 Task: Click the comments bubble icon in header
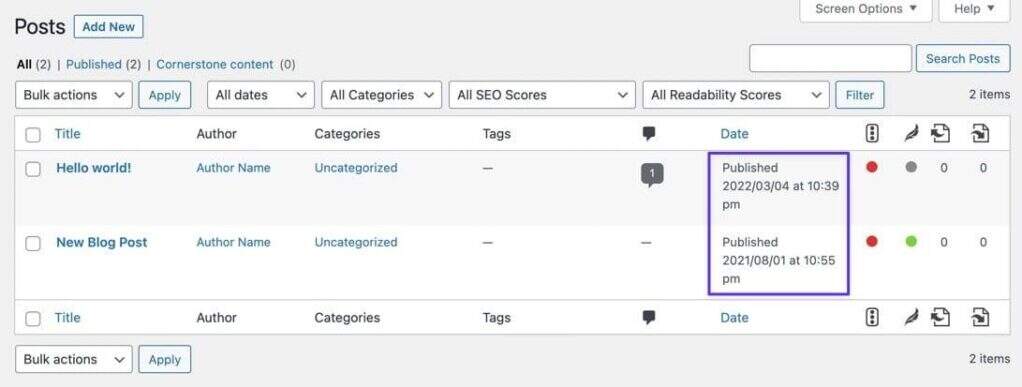[649, 134]
